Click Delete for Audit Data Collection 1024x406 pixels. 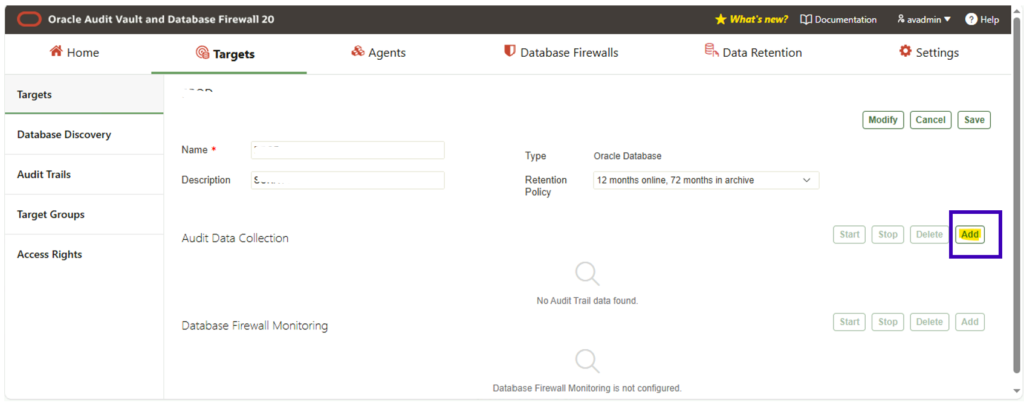tap(929, 235)
